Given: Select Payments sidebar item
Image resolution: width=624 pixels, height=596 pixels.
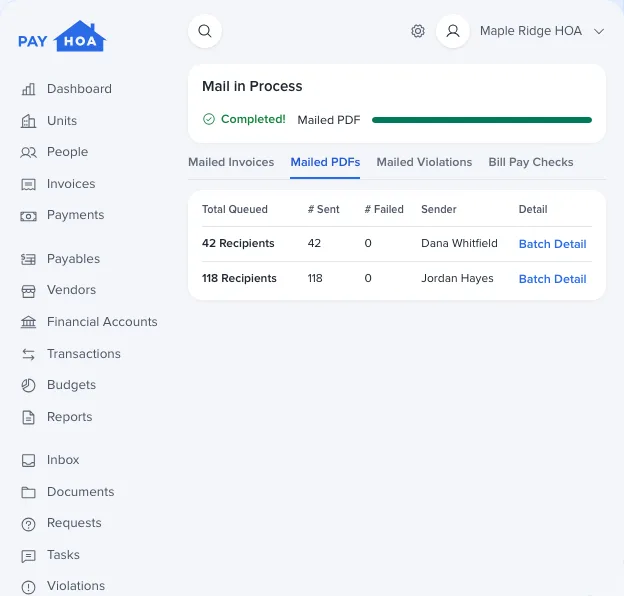Looking at the screenshot, I should coord(76,215).
